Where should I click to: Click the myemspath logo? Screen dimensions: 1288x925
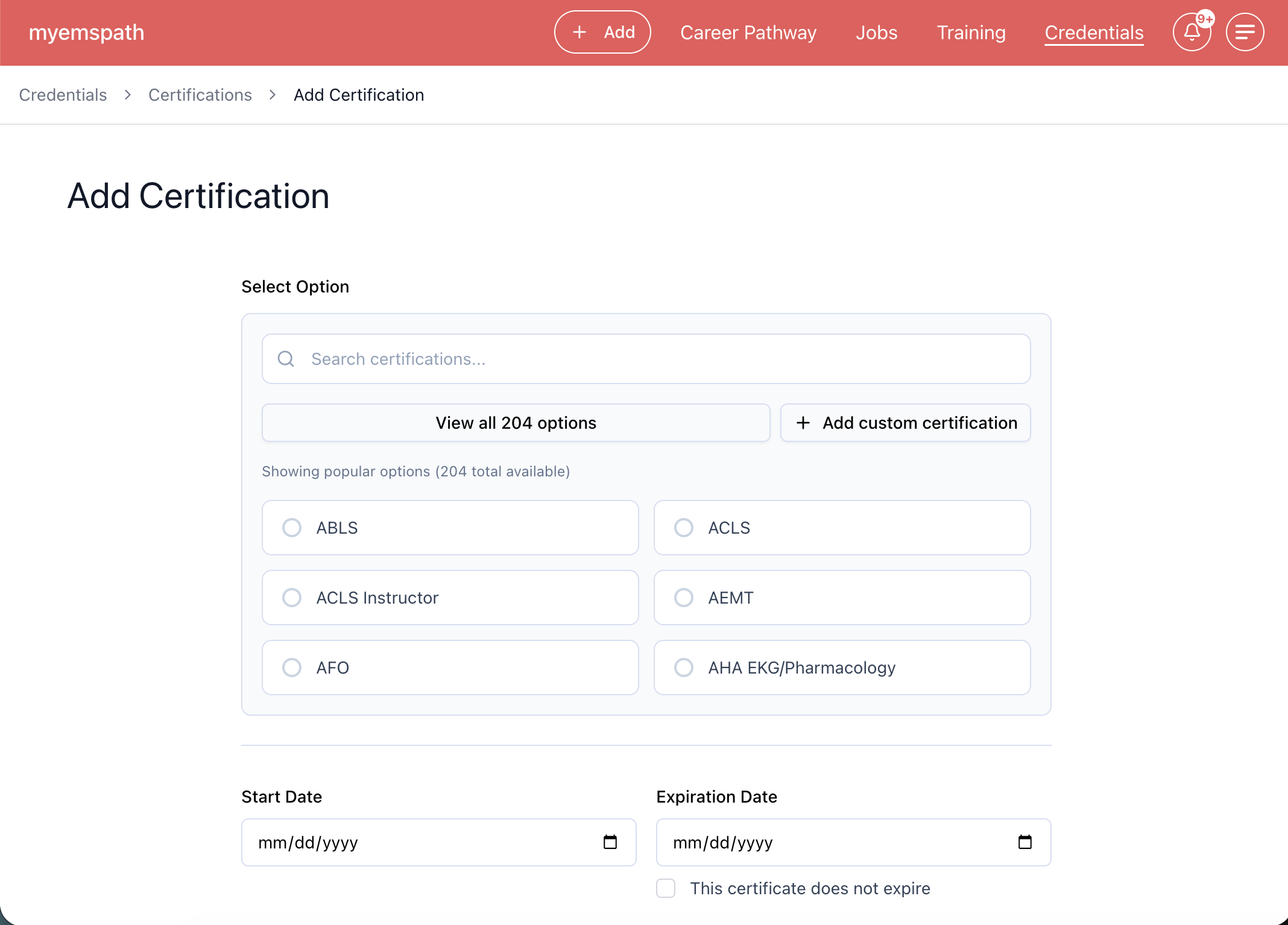tap(87, 33)
